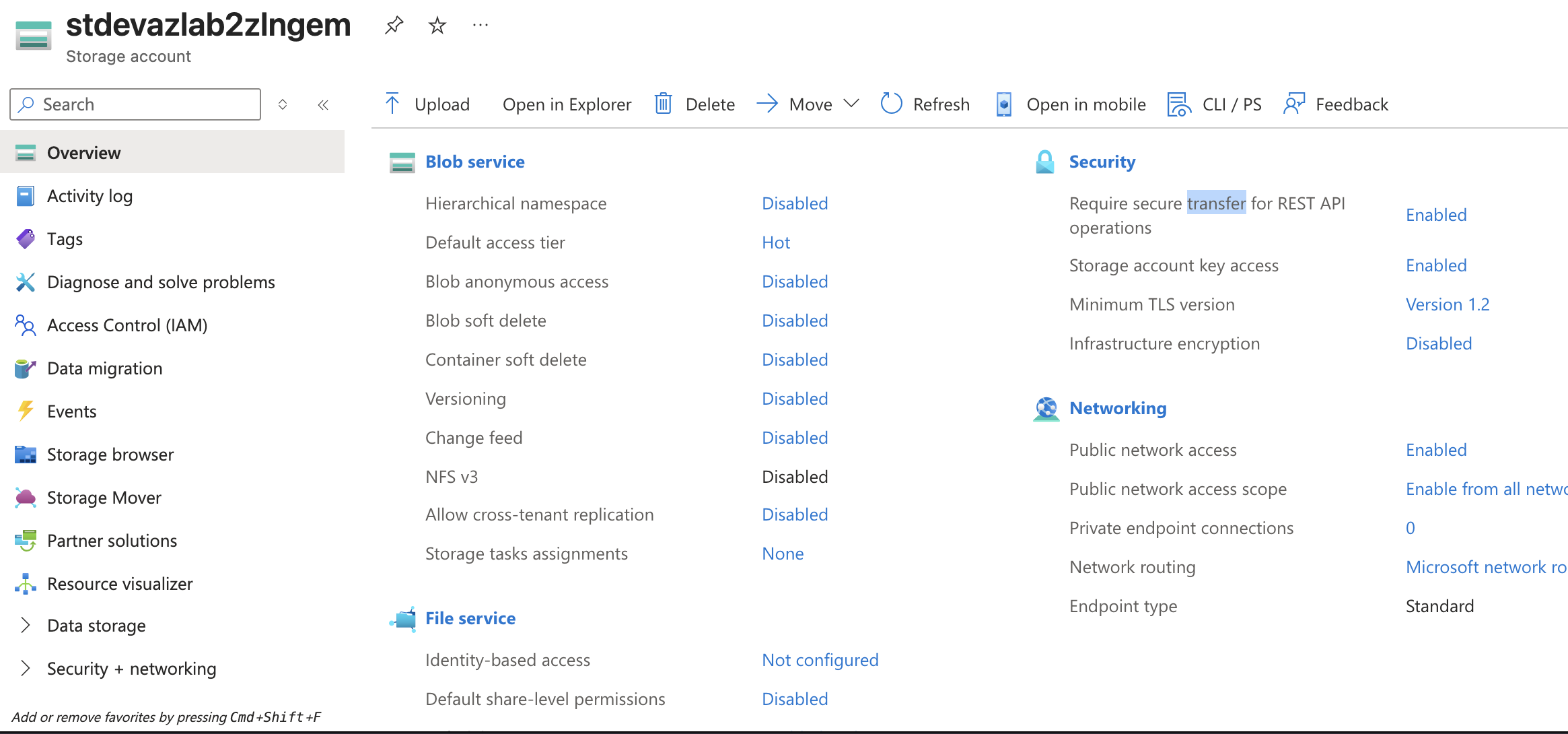
Task: Collapse the sidebar with double chevron
Action: [323, 104]
